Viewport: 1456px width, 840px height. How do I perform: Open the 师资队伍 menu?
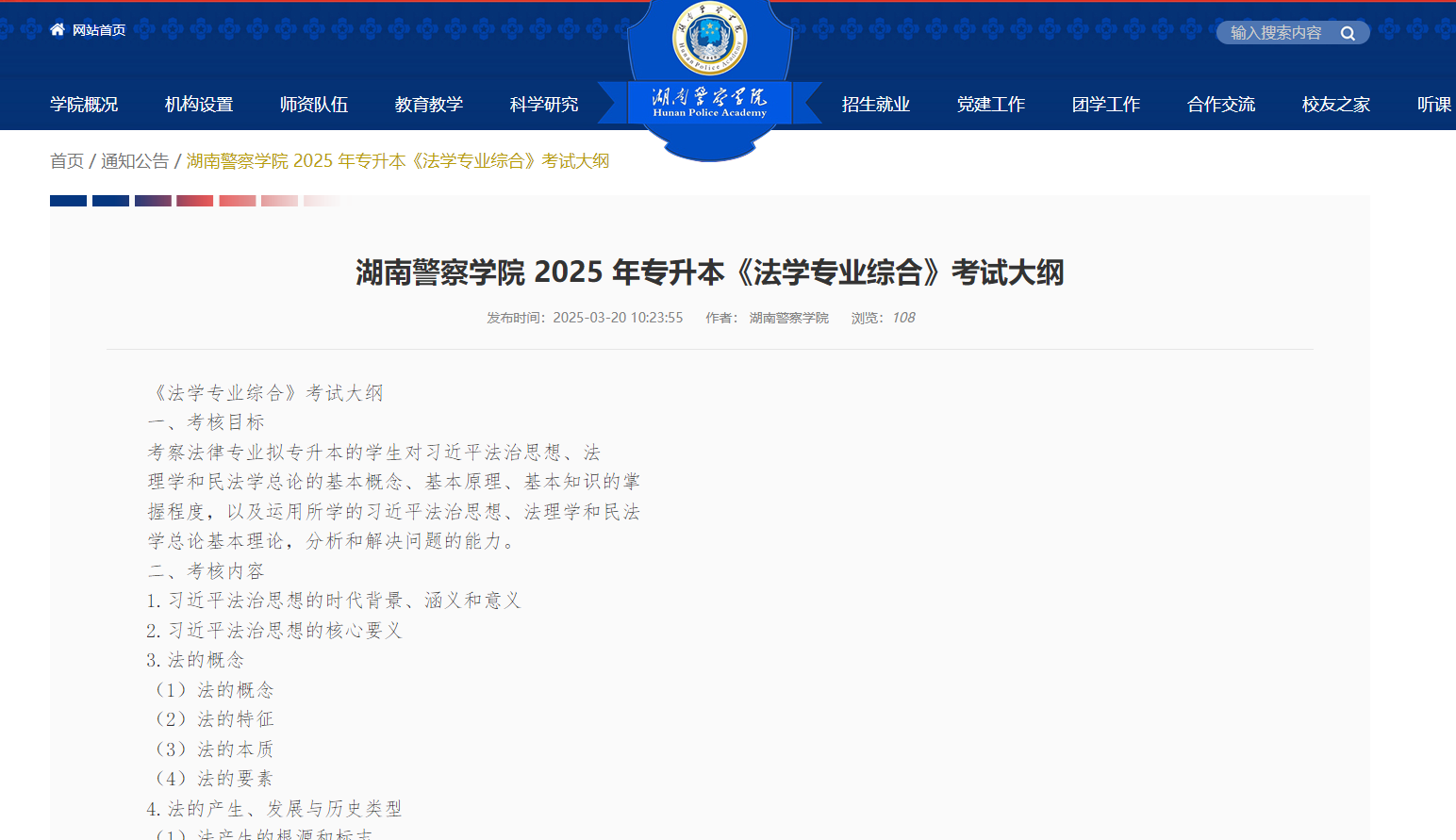[x=314, y=105]
